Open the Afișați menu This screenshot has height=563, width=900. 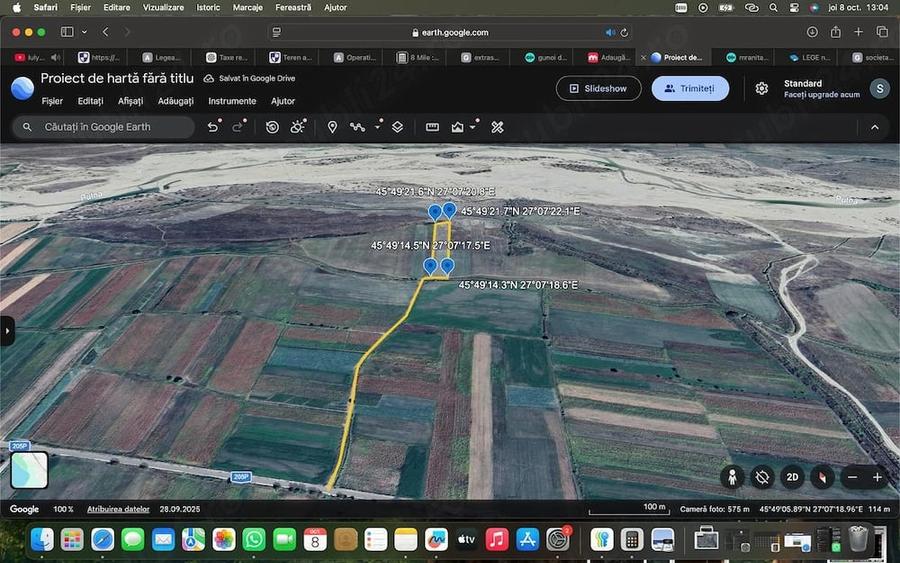130,101
